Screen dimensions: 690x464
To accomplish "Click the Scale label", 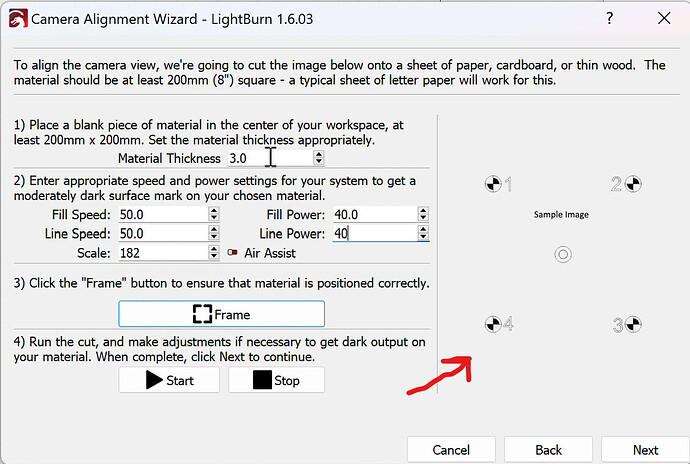I will tap(94, 253).
